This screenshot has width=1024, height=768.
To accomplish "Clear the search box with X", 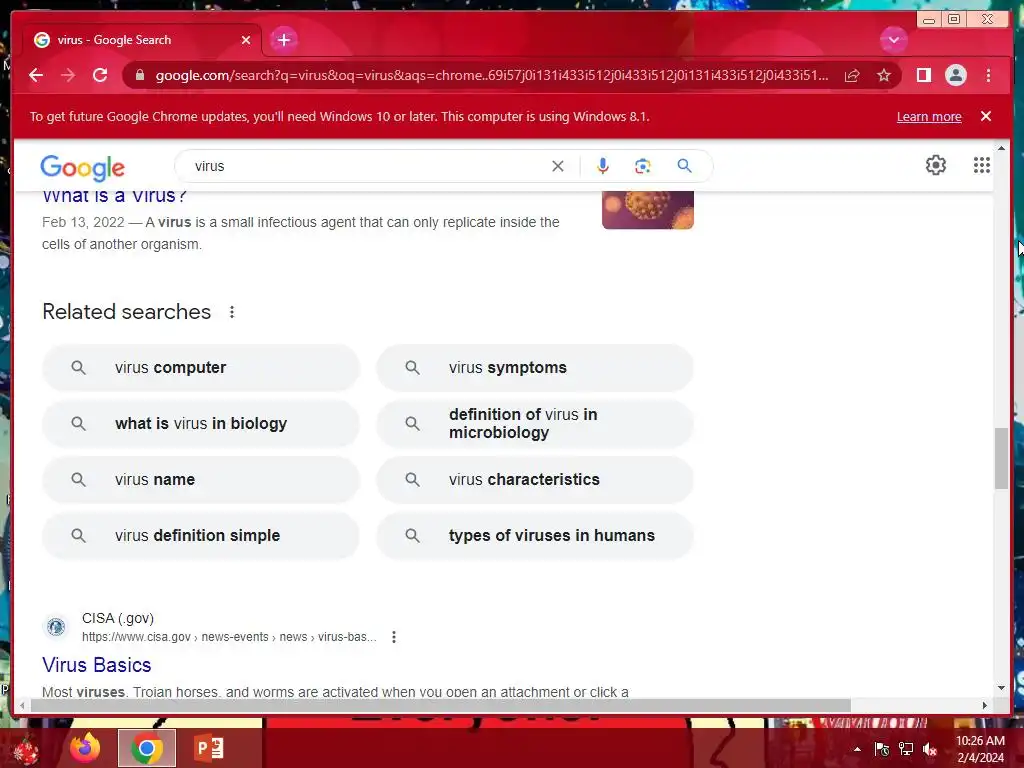I will (558, 166).
